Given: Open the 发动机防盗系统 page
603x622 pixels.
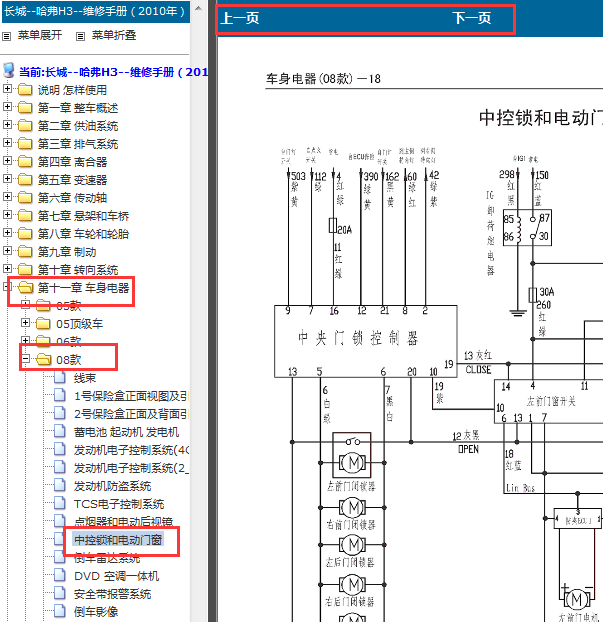Looking at the screenshot, I should tap(112, 486).
